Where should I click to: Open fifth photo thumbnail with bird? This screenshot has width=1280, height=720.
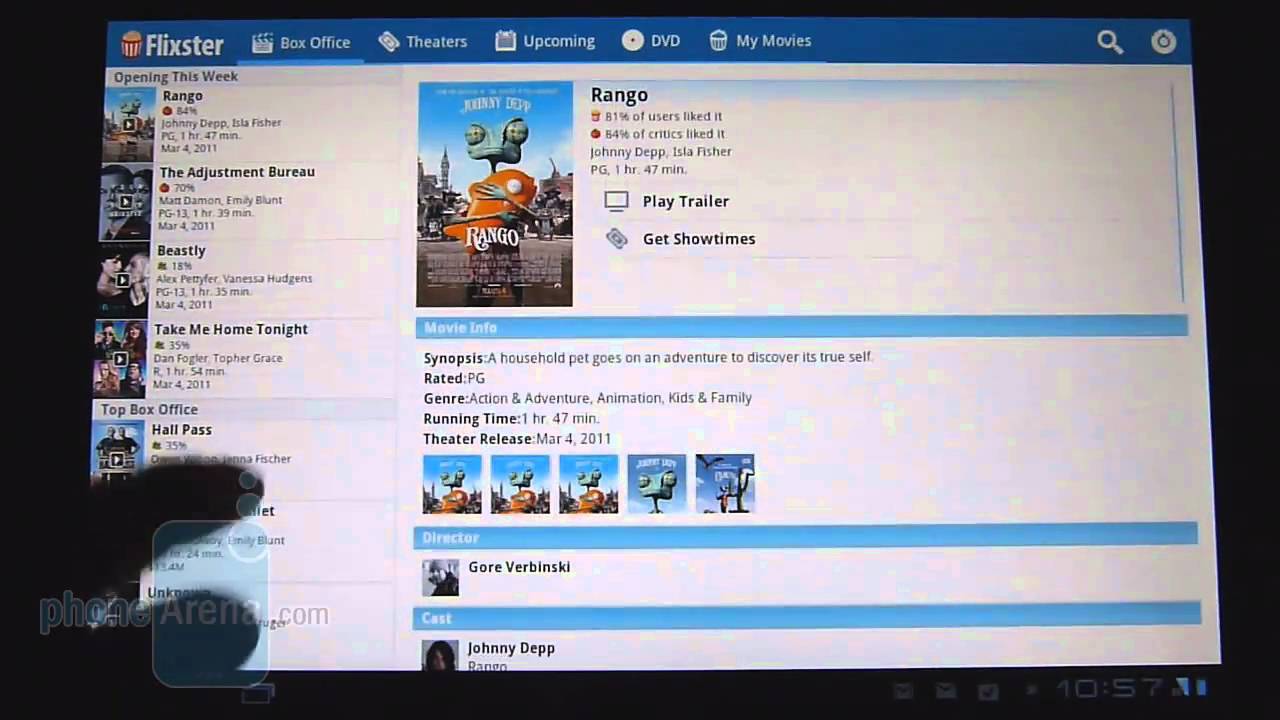click(x=725, y=484)
